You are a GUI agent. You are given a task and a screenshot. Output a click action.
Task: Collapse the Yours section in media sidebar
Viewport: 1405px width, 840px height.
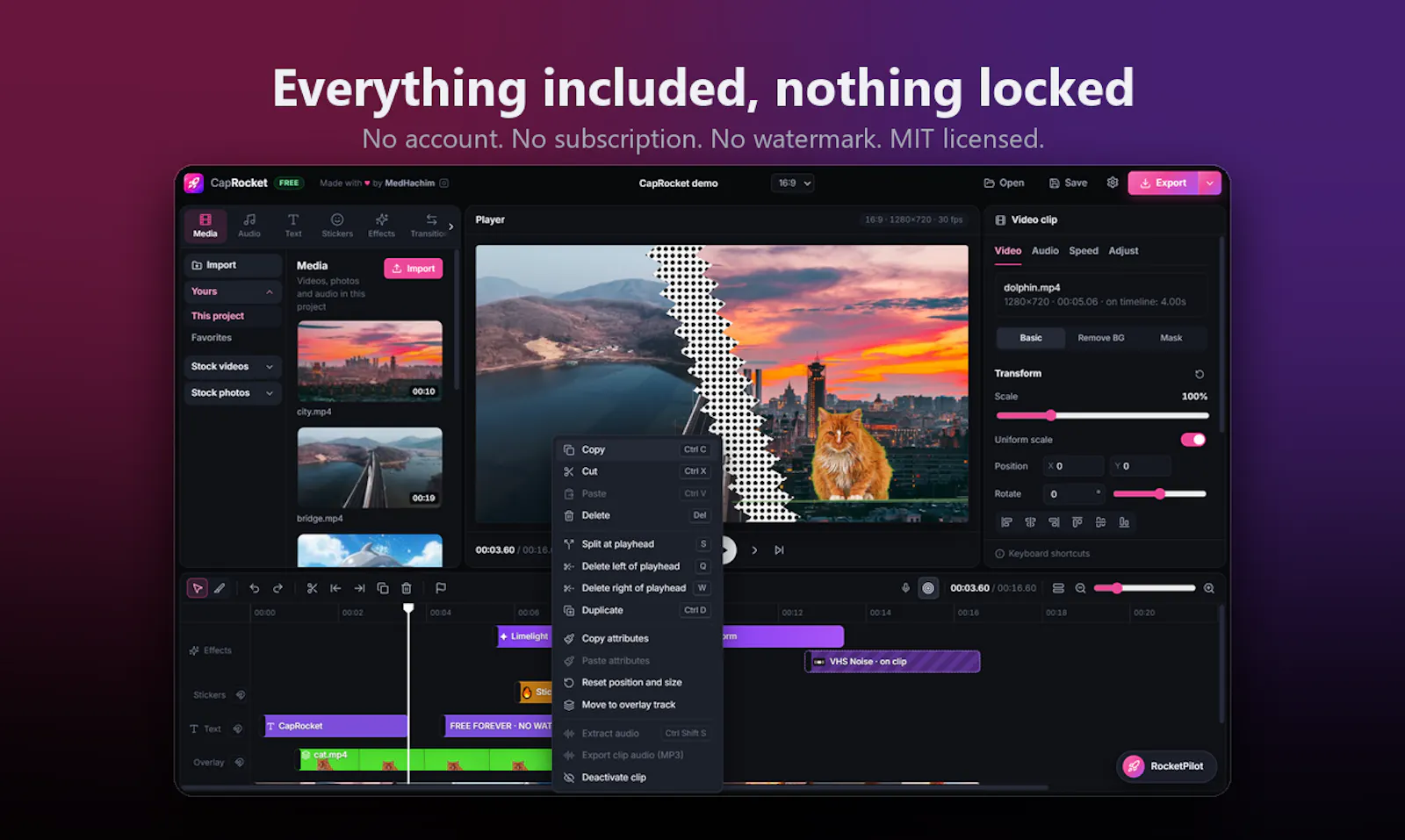point(270,291)
